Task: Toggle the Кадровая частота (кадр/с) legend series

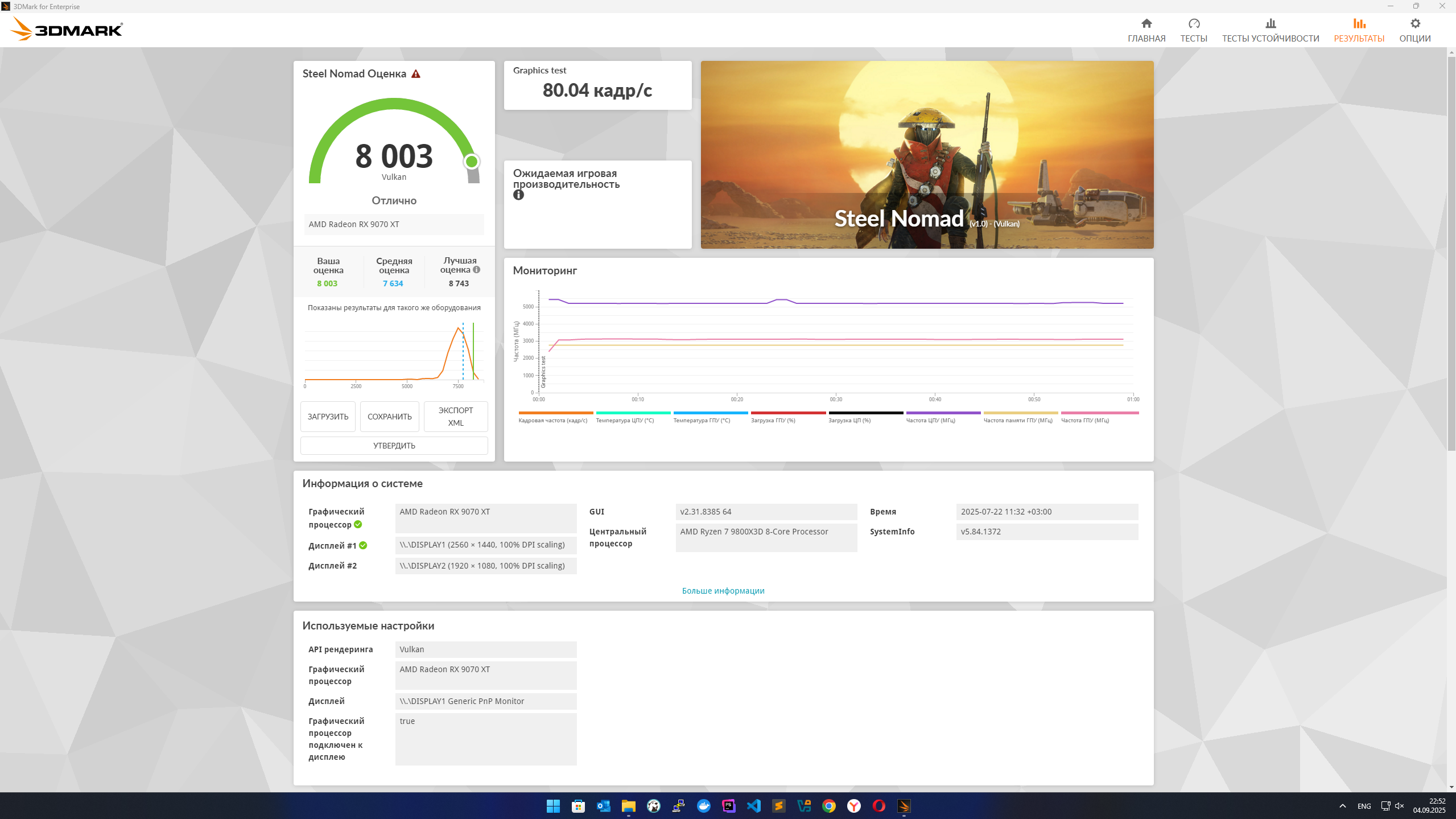Action: [552, 420]
